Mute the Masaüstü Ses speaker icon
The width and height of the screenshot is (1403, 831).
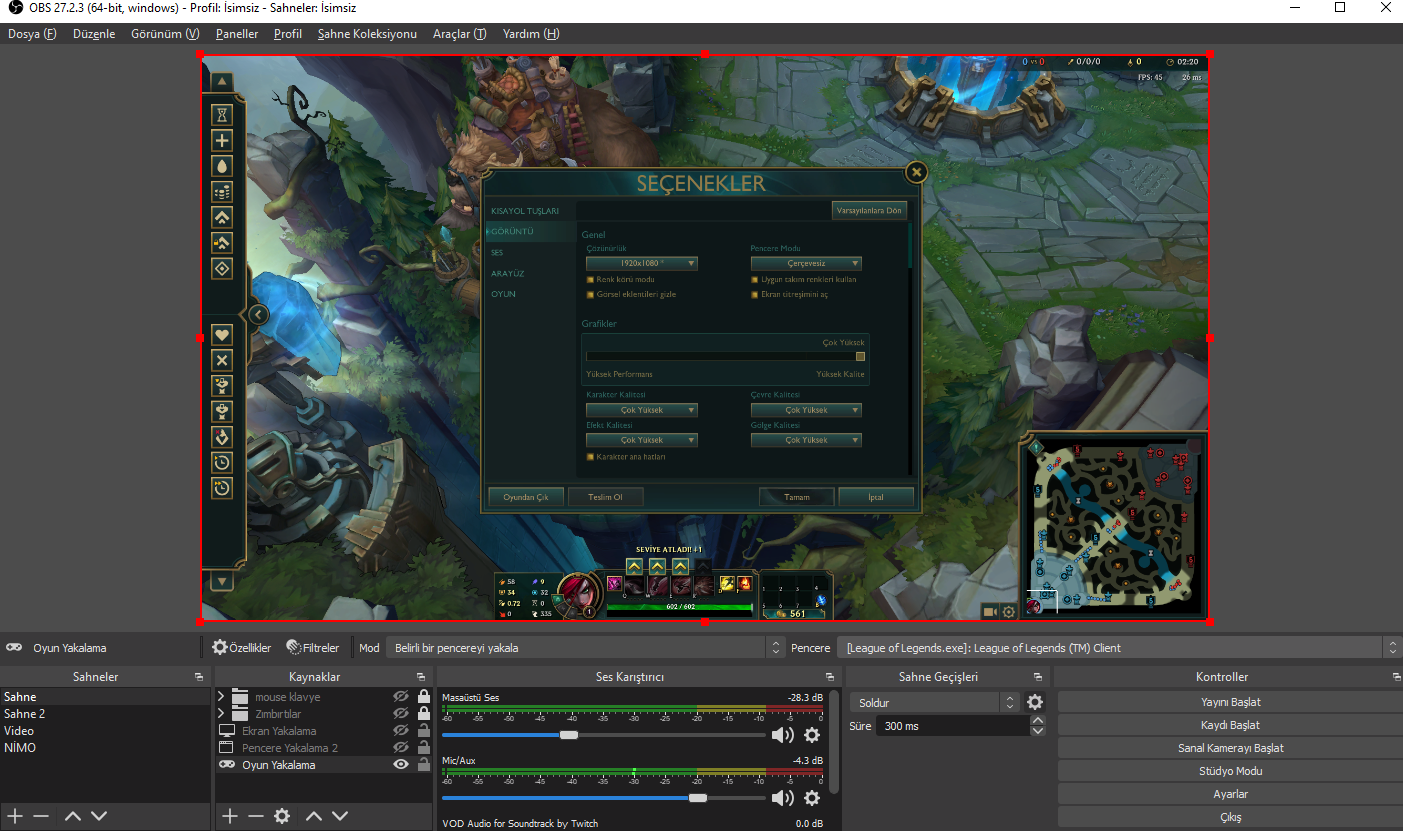coord(782,736)
